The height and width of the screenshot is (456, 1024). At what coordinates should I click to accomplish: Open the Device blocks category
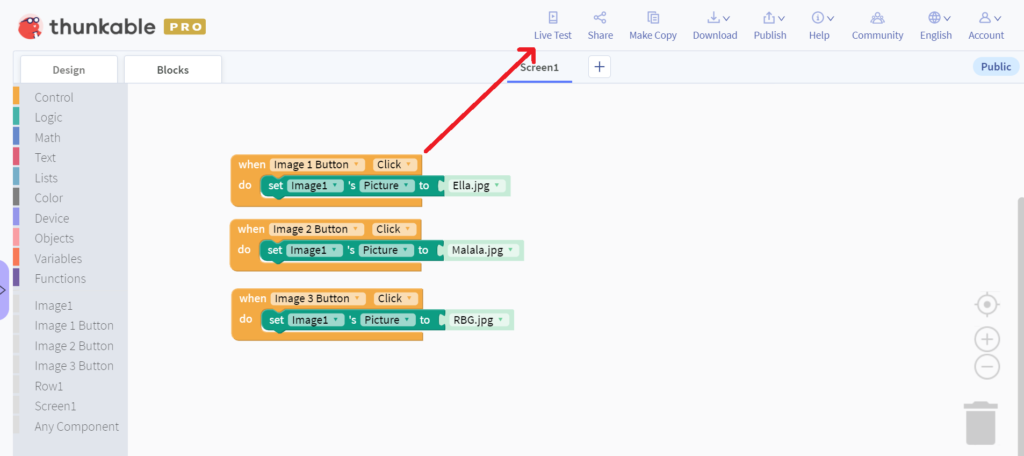tap(52, 218)
